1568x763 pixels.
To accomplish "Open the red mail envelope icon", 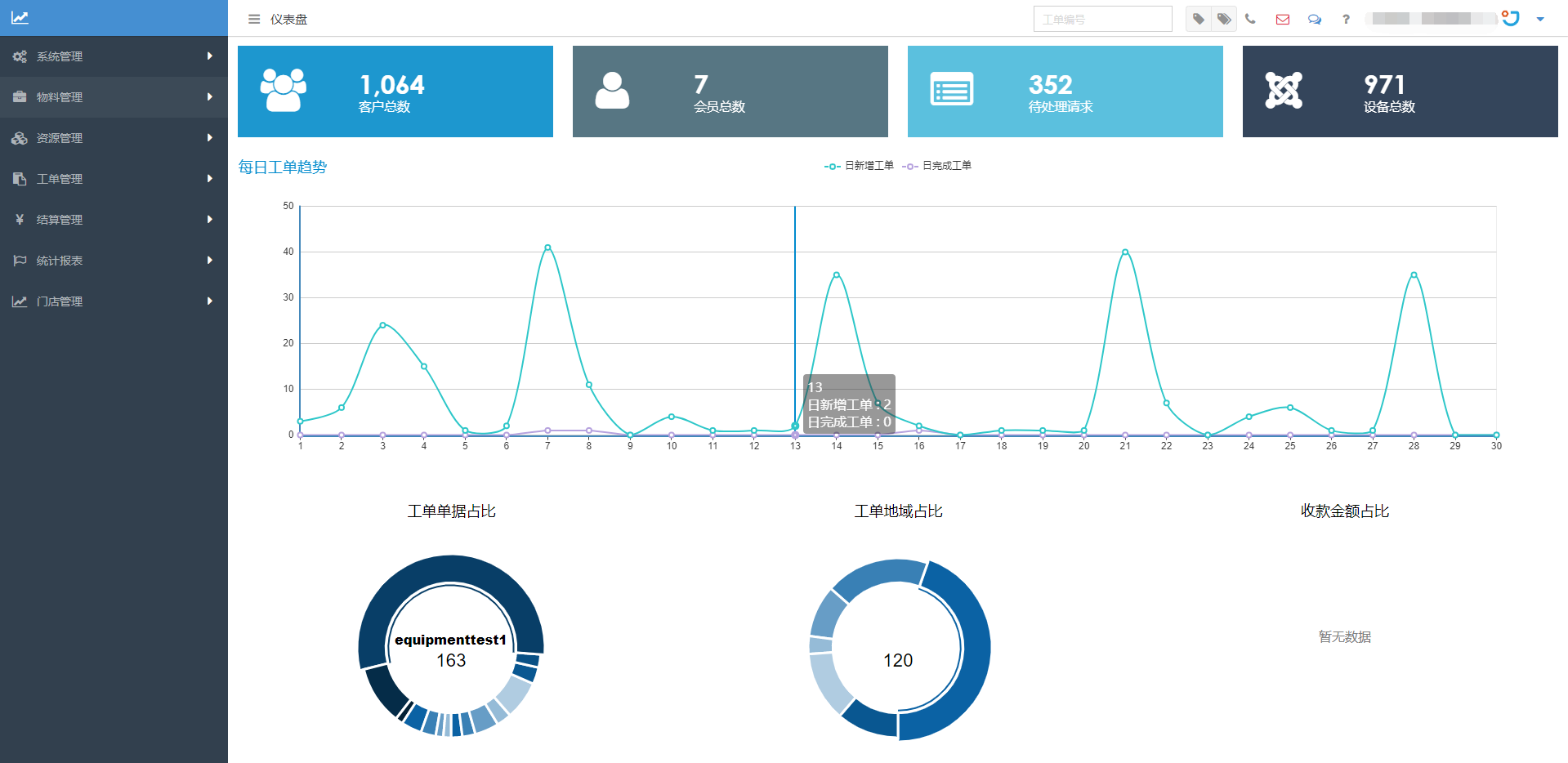I will click(1283, 19).
